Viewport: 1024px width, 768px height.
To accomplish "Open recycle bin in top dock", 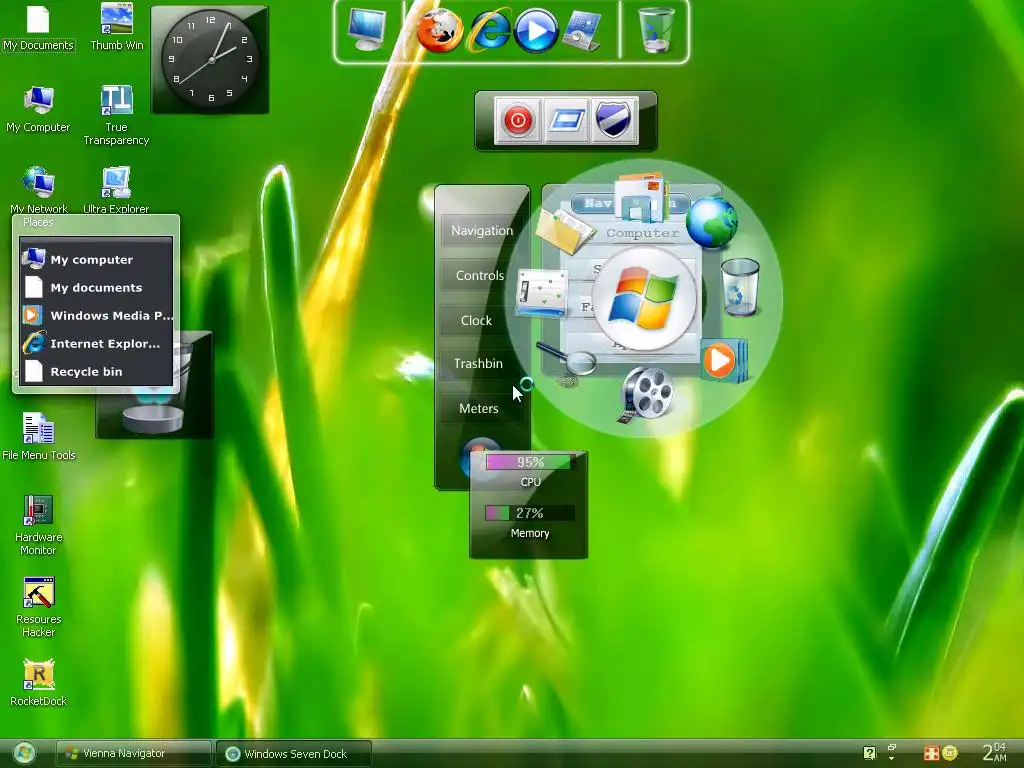I will pyautogui.click(x=656, y=29).
